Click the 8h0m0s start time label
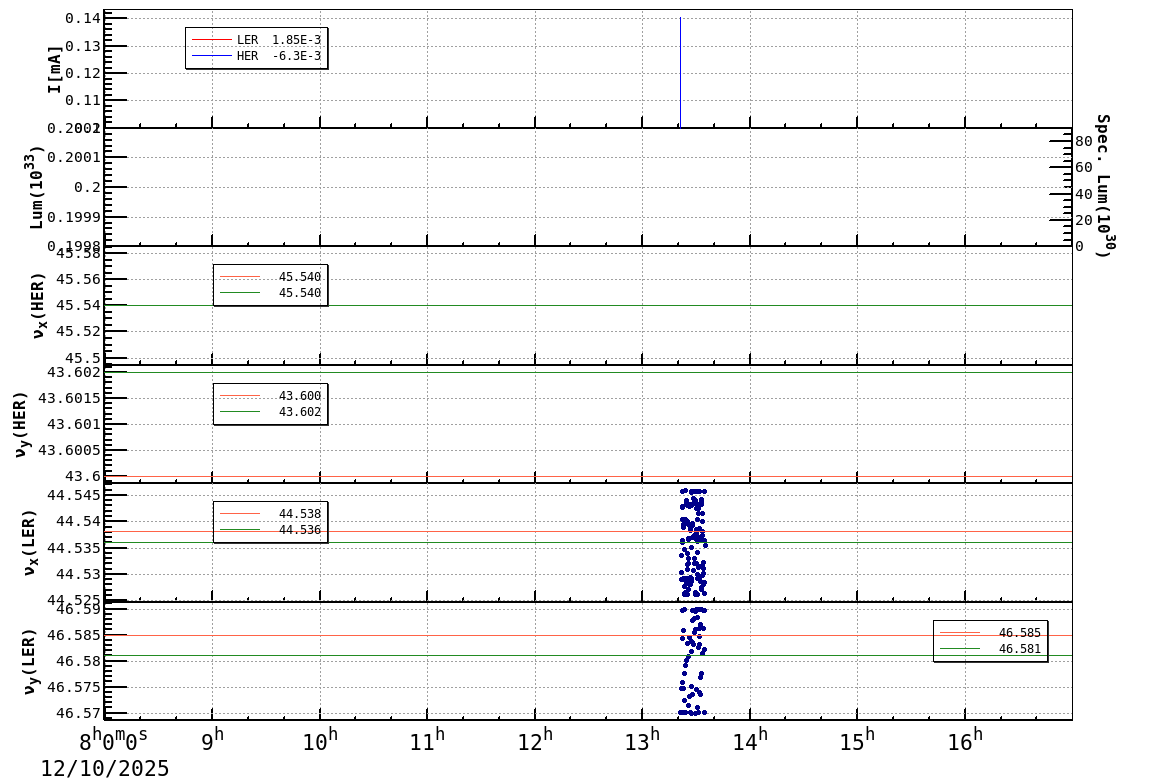The height and width of the screenshot is (782, 1154). (x=114, y=741)
